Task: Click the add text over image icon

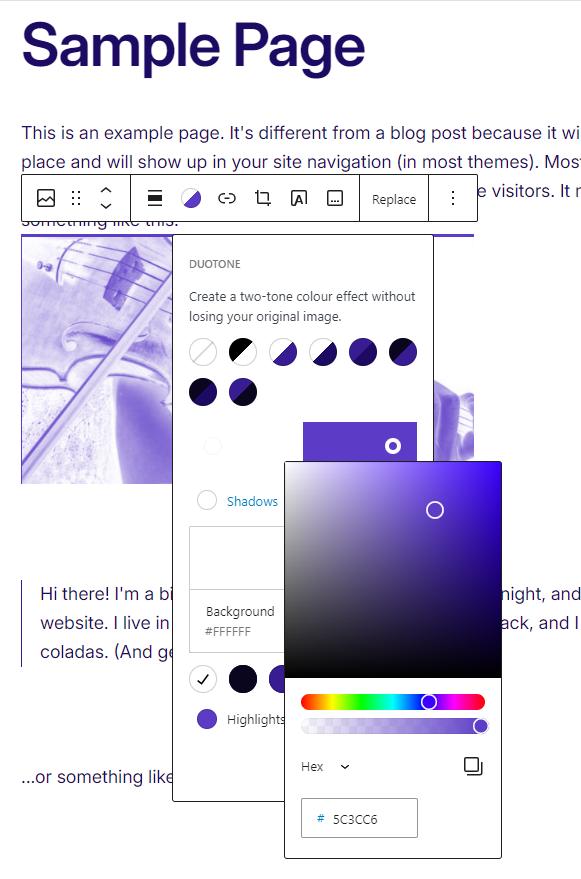Action: coord(299,198)
